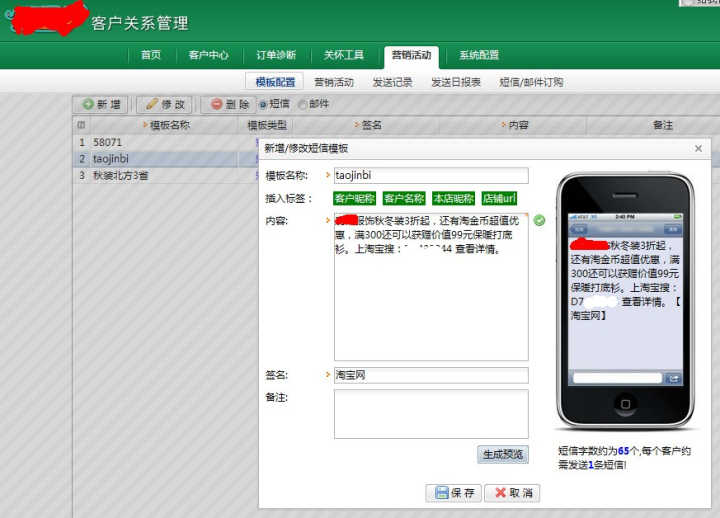720x518 pixels.
Task: Insert the 客户昵称 tag
Action: click(x=355, y=198)
